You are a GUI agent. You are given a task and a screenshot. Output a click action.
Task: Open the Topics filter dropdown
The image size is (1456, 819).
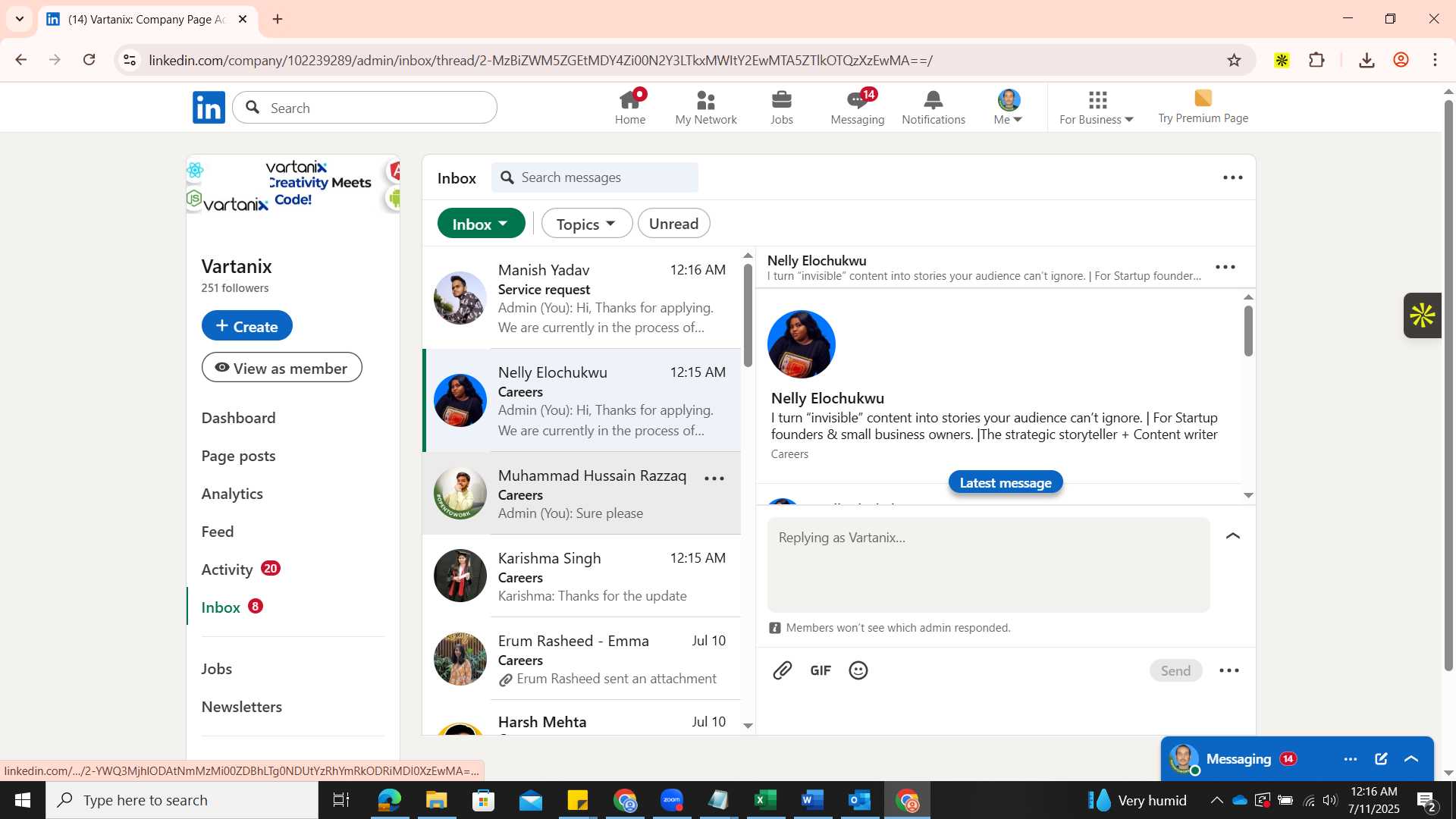(587, 224)
